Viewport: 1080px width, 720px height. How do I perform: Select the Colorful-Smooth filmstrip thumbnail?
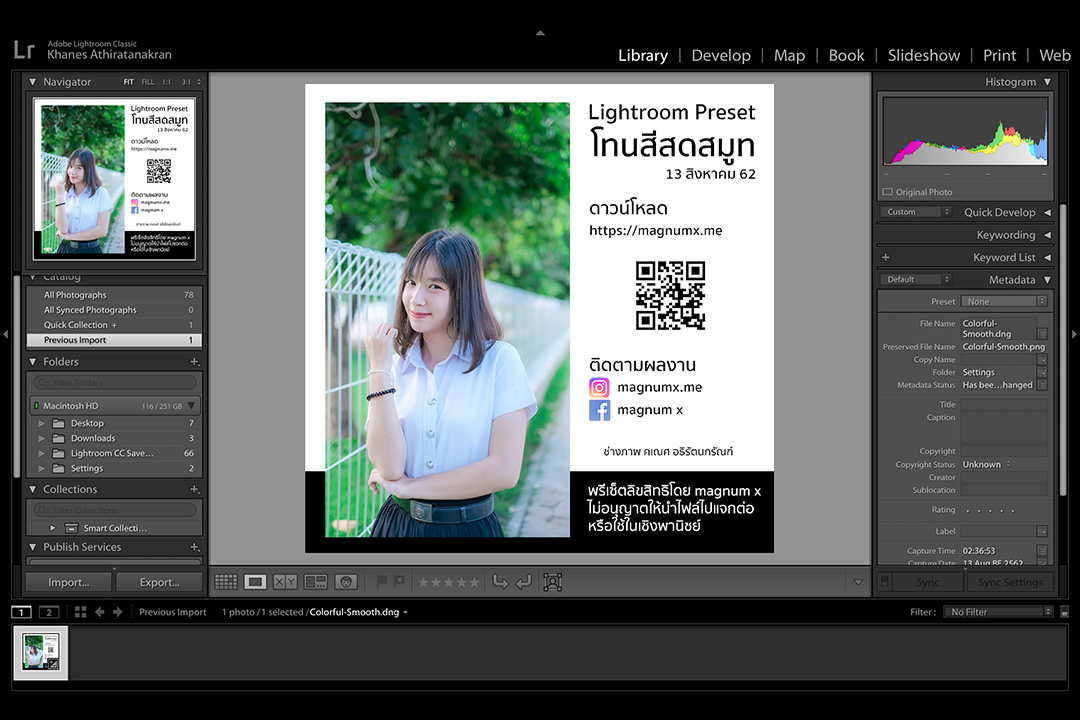[41, 652]
